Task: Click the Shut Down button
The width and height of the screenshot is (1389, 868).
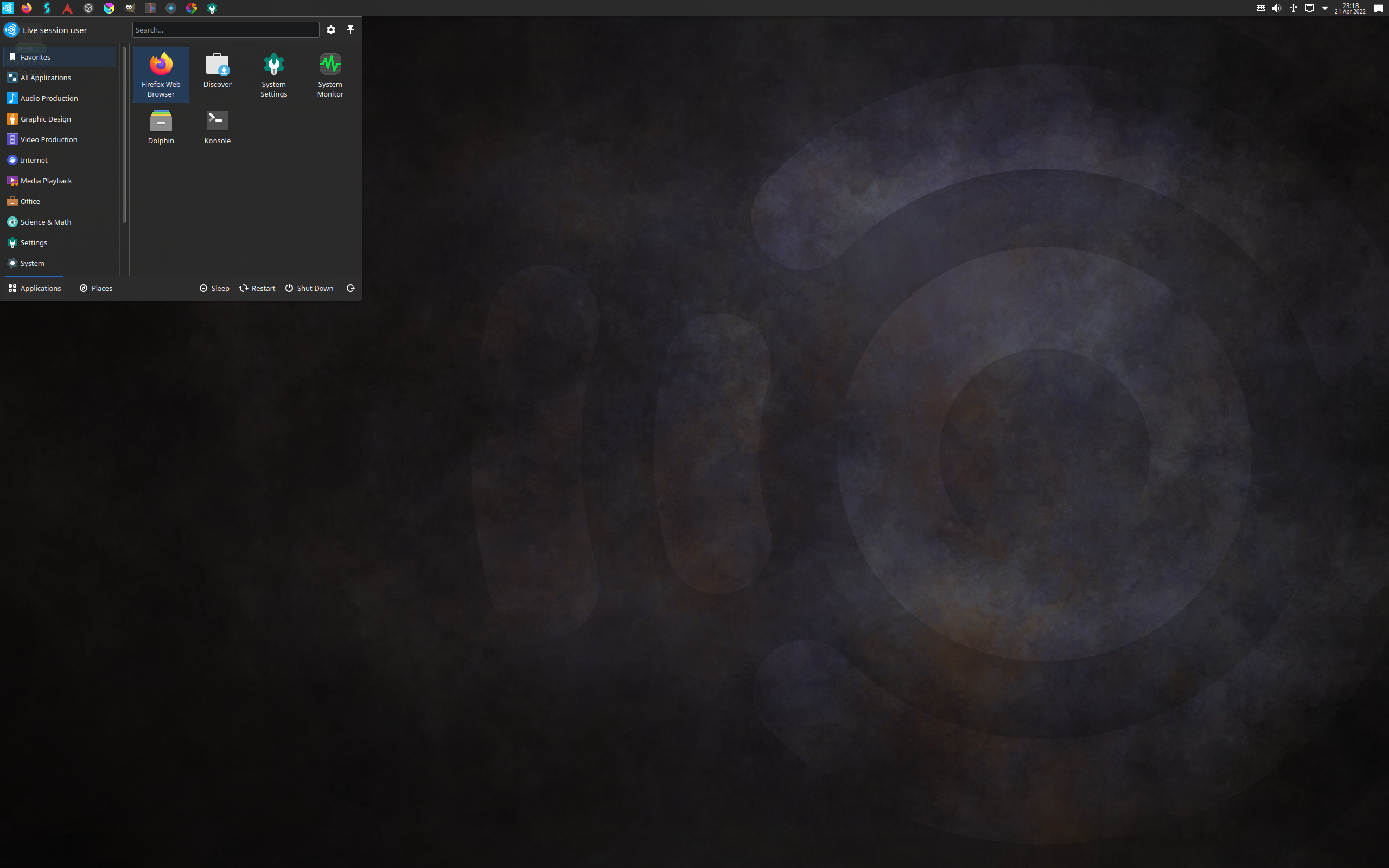Action: point(309,288)
